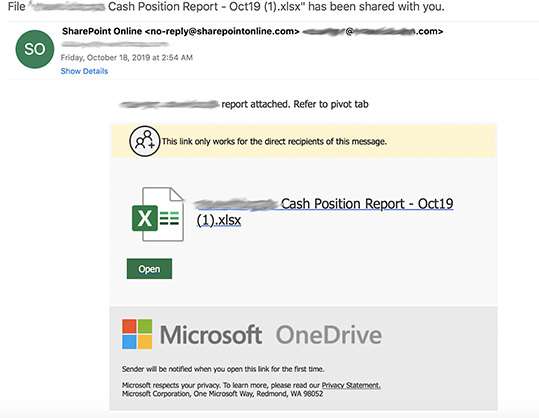Screen dimensions: 539x418
Task: Click the email subject line at top
Action: pyautogui.click(x=226, y=7)
